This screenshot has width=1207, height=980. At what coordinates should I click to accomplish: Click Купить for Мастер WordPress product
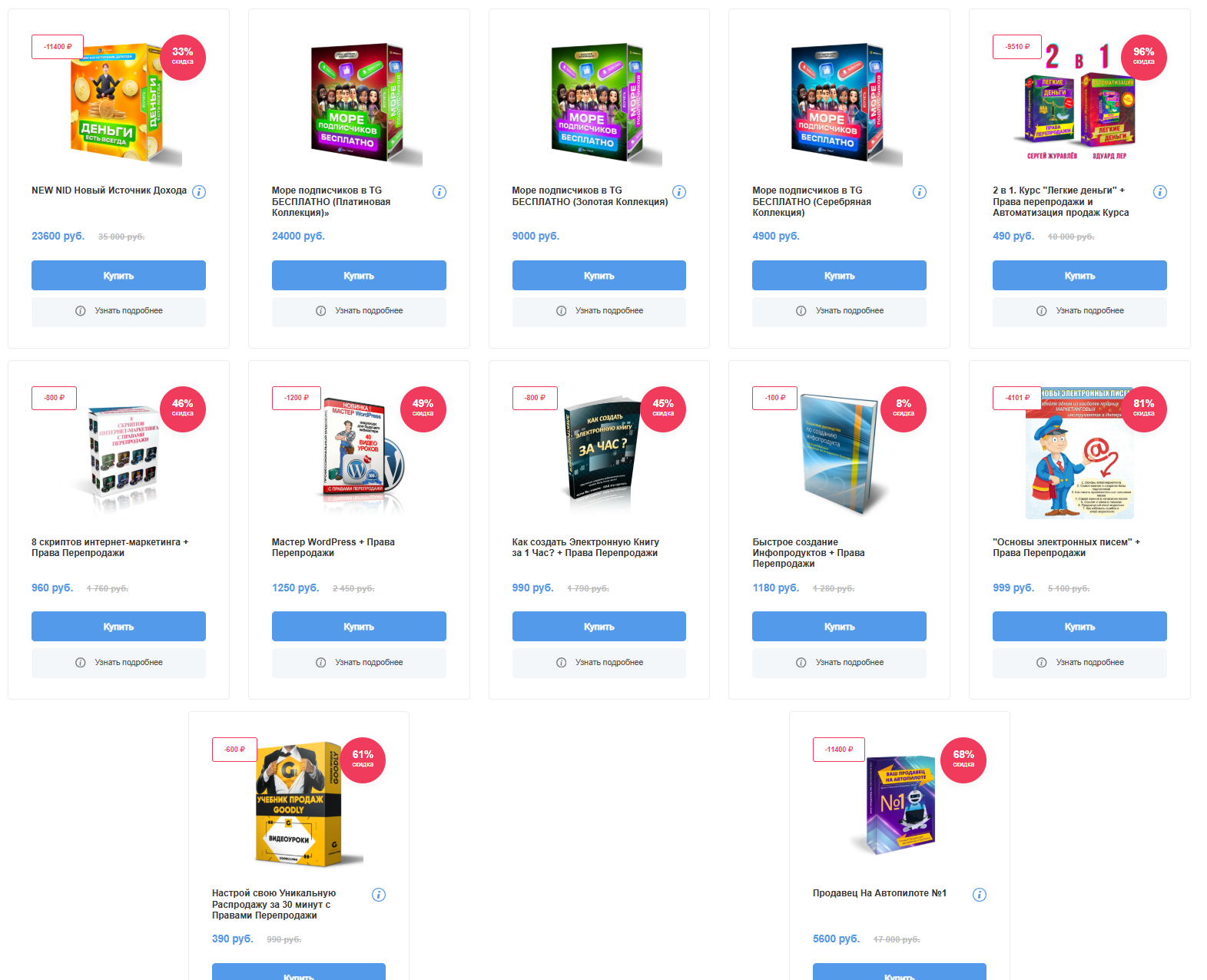[x=359, y=627]
